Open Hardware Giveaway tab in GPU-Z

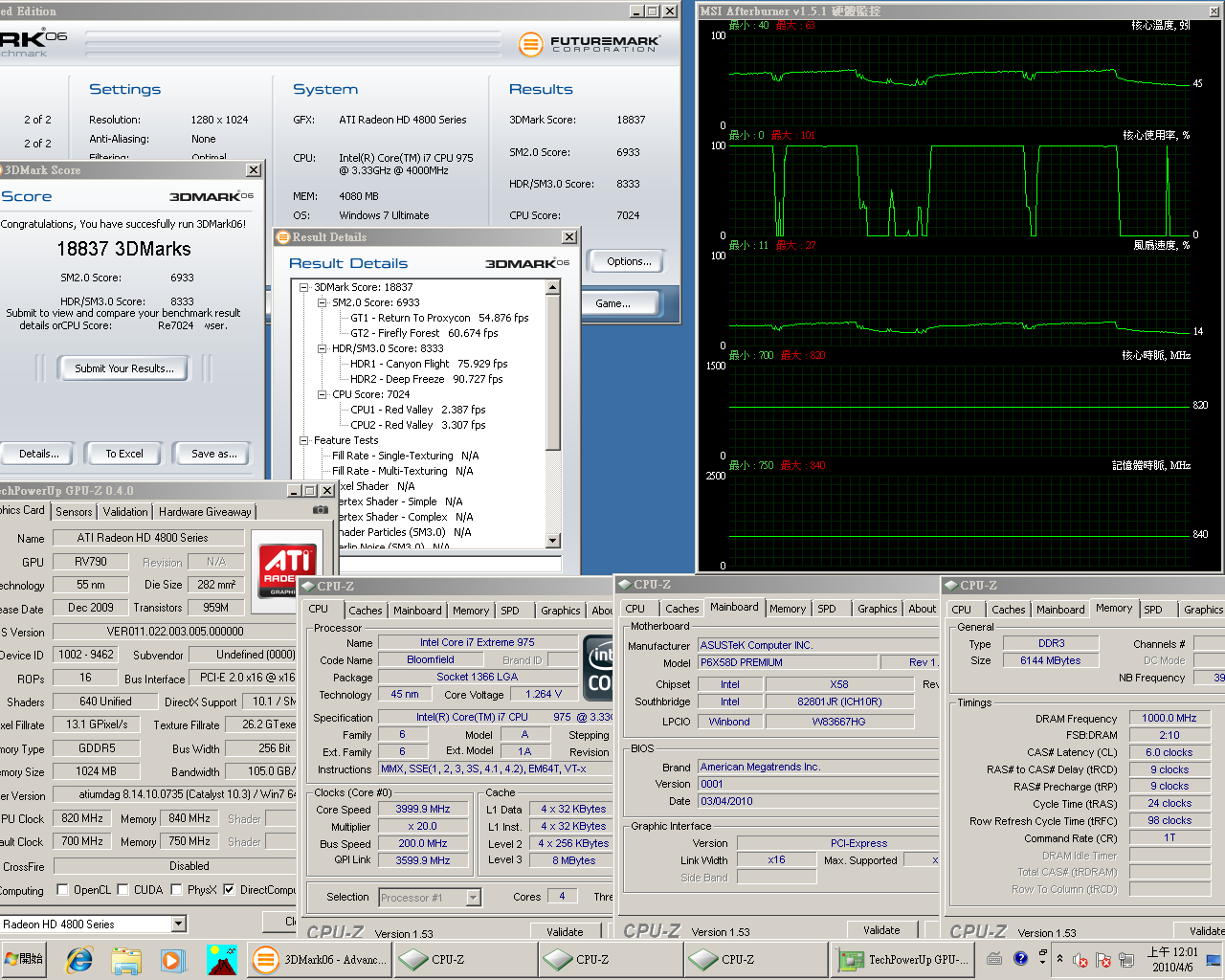(205, 512)
